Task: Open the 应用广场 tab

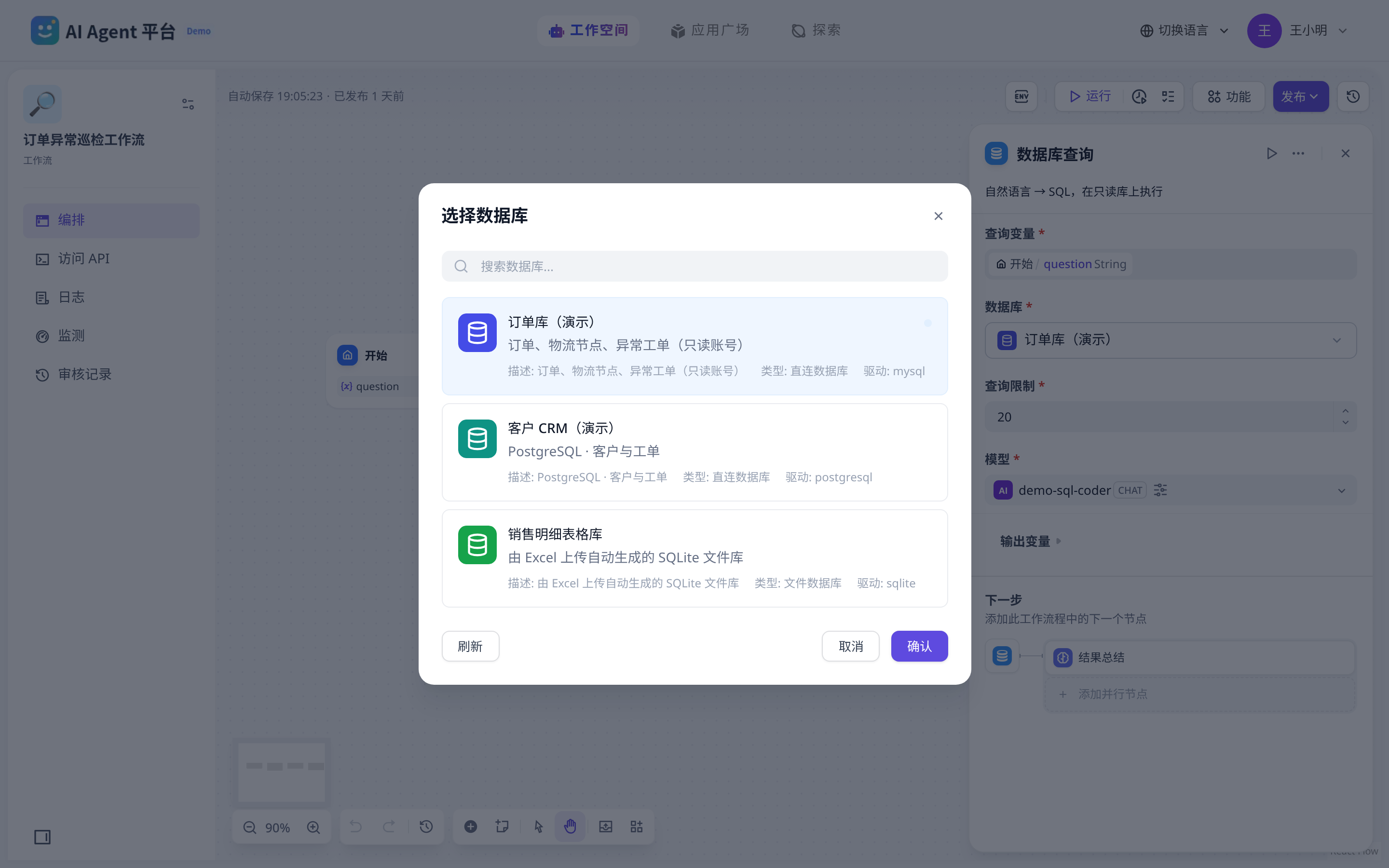Action: tap(710, 30)
